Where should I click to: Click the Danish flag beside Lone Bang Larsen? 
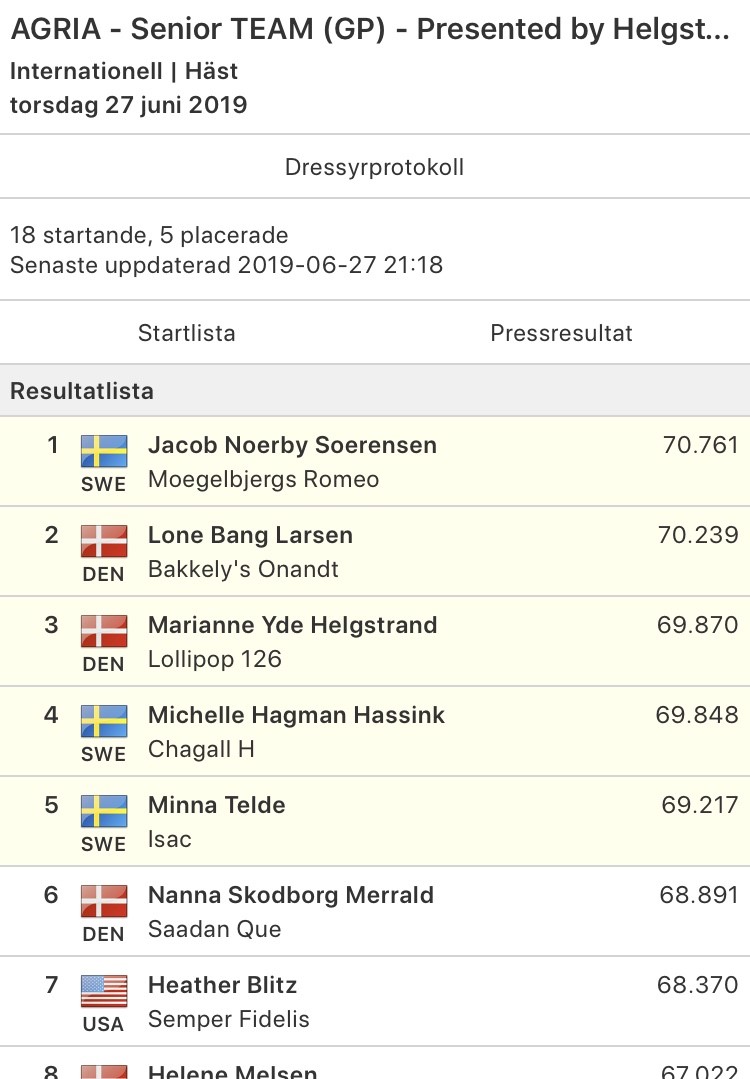point(104,542)
